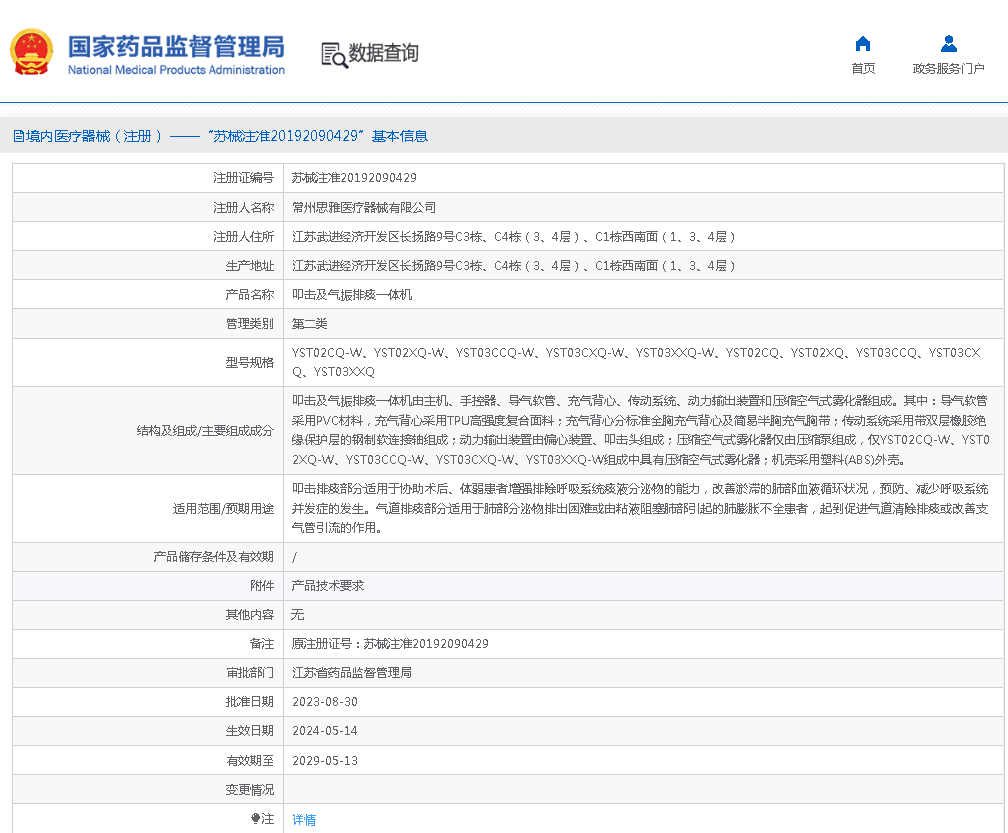The image size is (1008, 833).
Task: Click approval date 2023-08-30
Action: pos(325,702)
